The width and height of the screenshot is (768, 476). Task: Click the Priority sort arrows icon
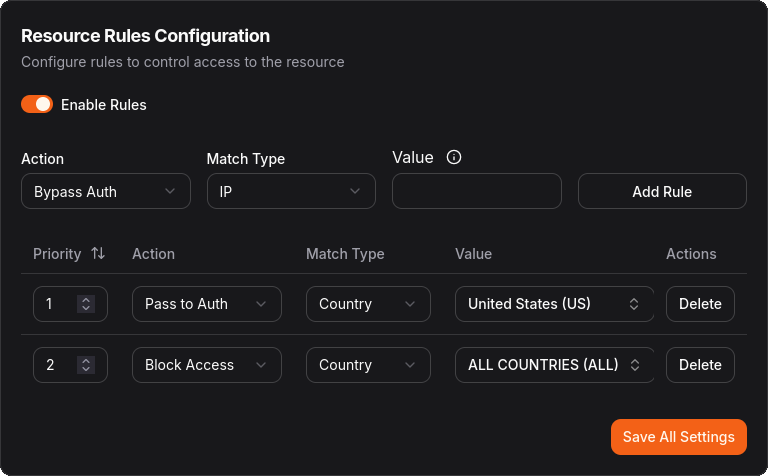[x=98, y=254]
